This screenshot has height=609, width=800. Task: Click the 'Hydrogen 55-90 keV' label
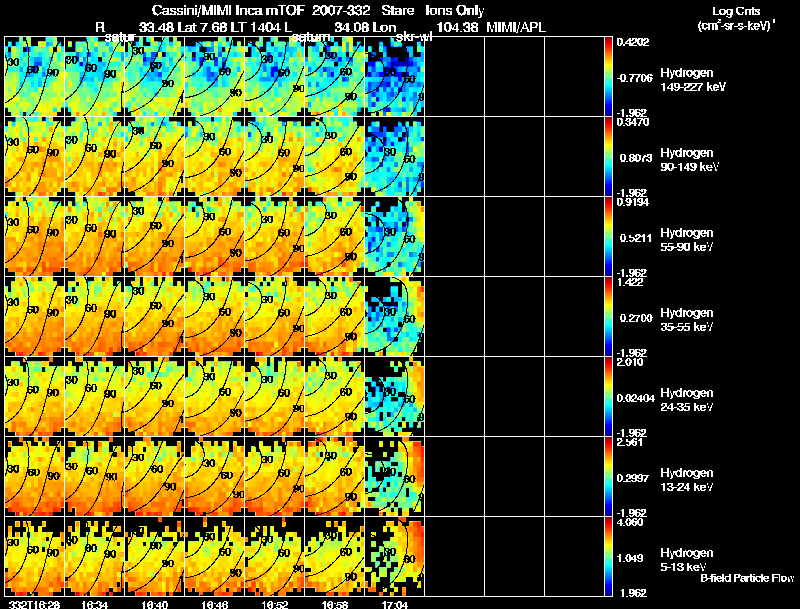coord(687,240)
